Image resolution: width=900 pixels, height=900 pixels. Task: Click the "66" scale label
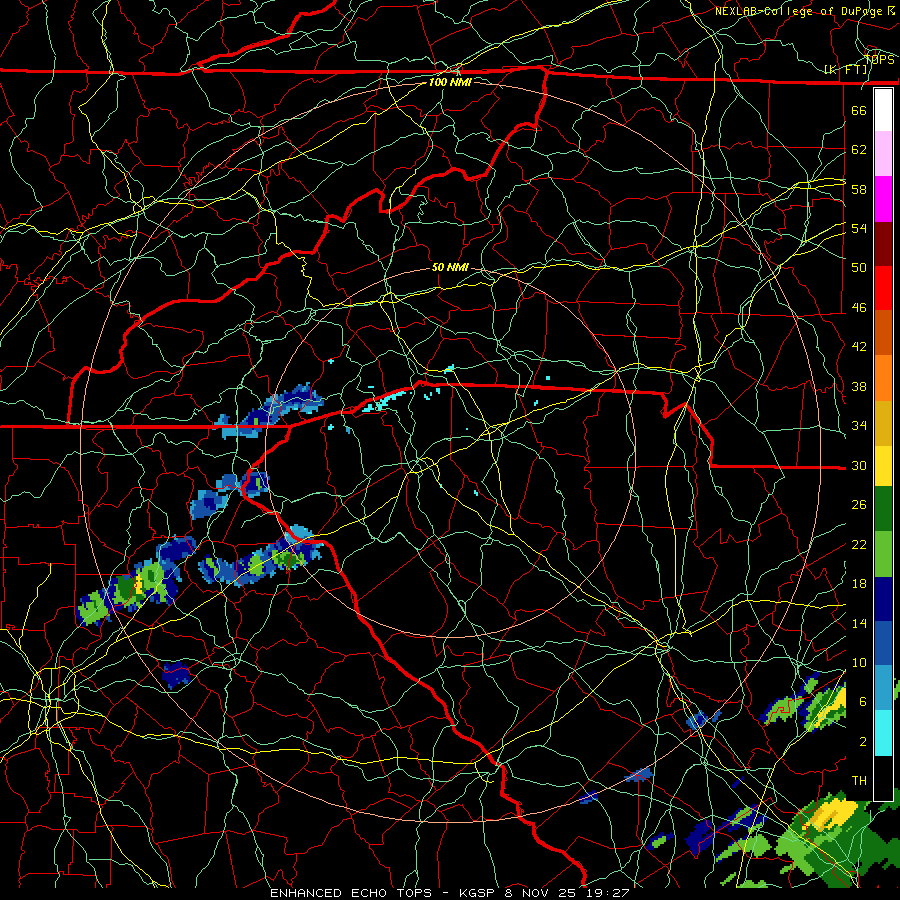pyautogui.click(x=859, y=110)
